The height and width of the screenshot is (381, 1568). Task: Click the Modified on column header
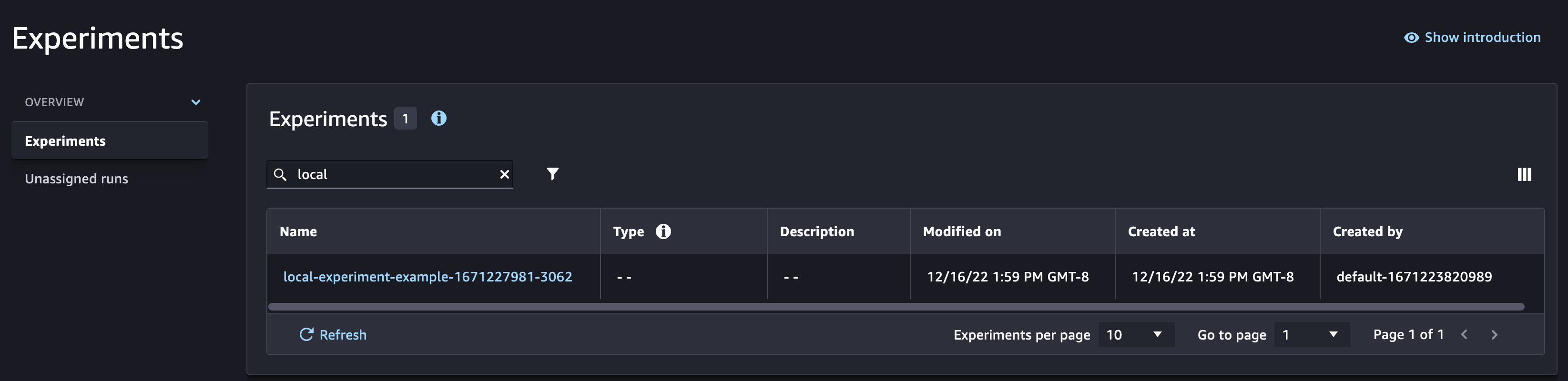click(x=962, y=231)
